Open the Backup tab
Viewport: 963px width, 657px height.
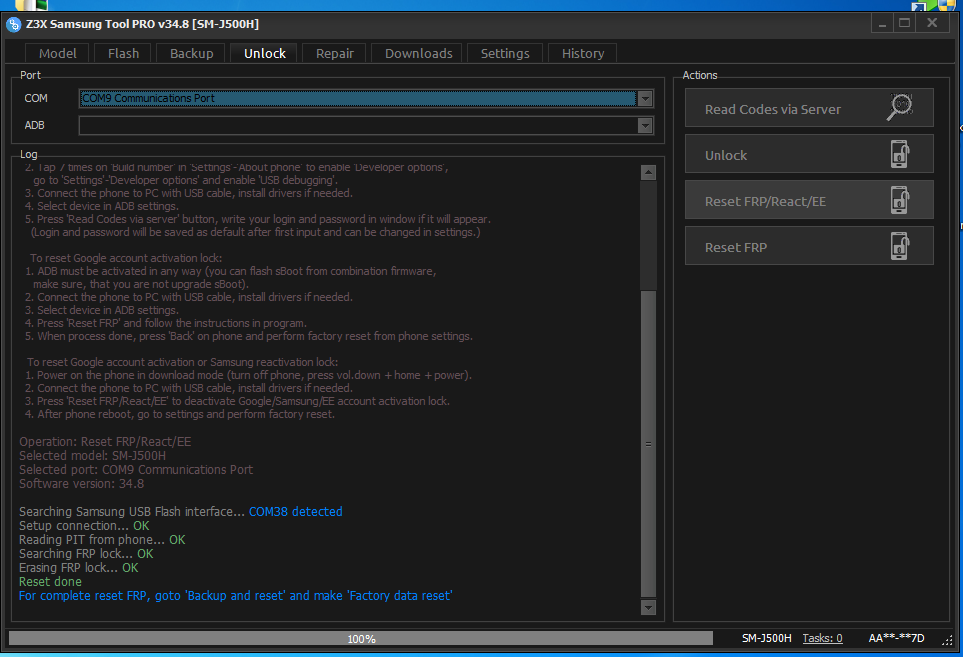coord(191,53)
